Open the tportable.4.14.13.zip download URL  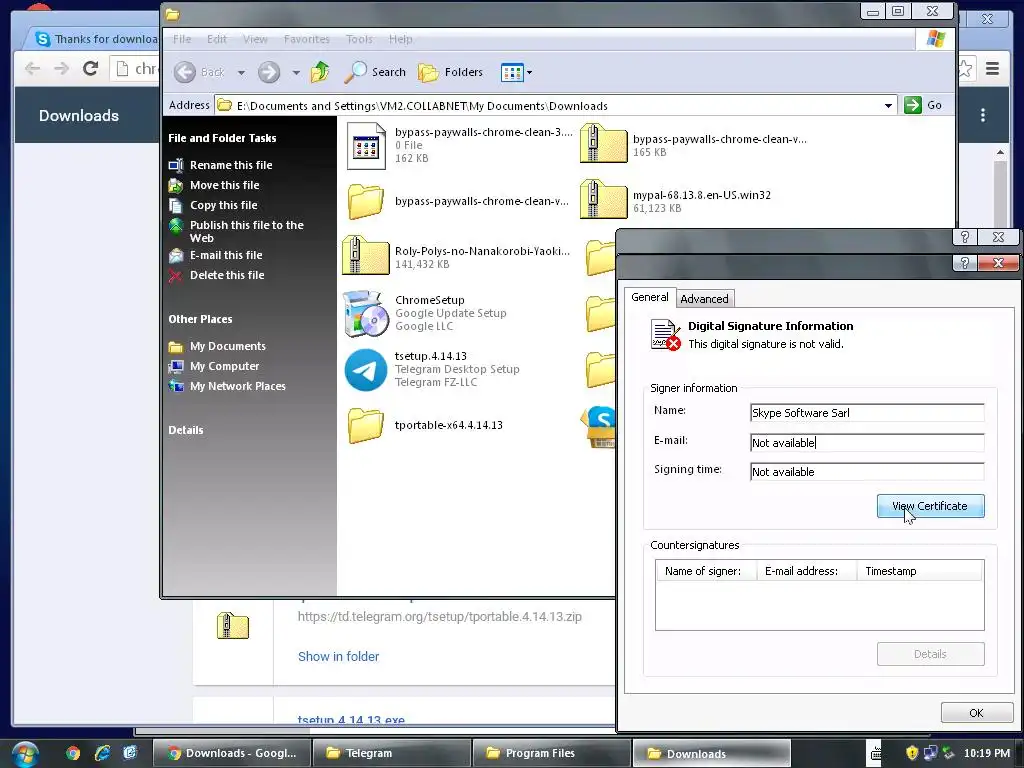(x=440, y=616)
